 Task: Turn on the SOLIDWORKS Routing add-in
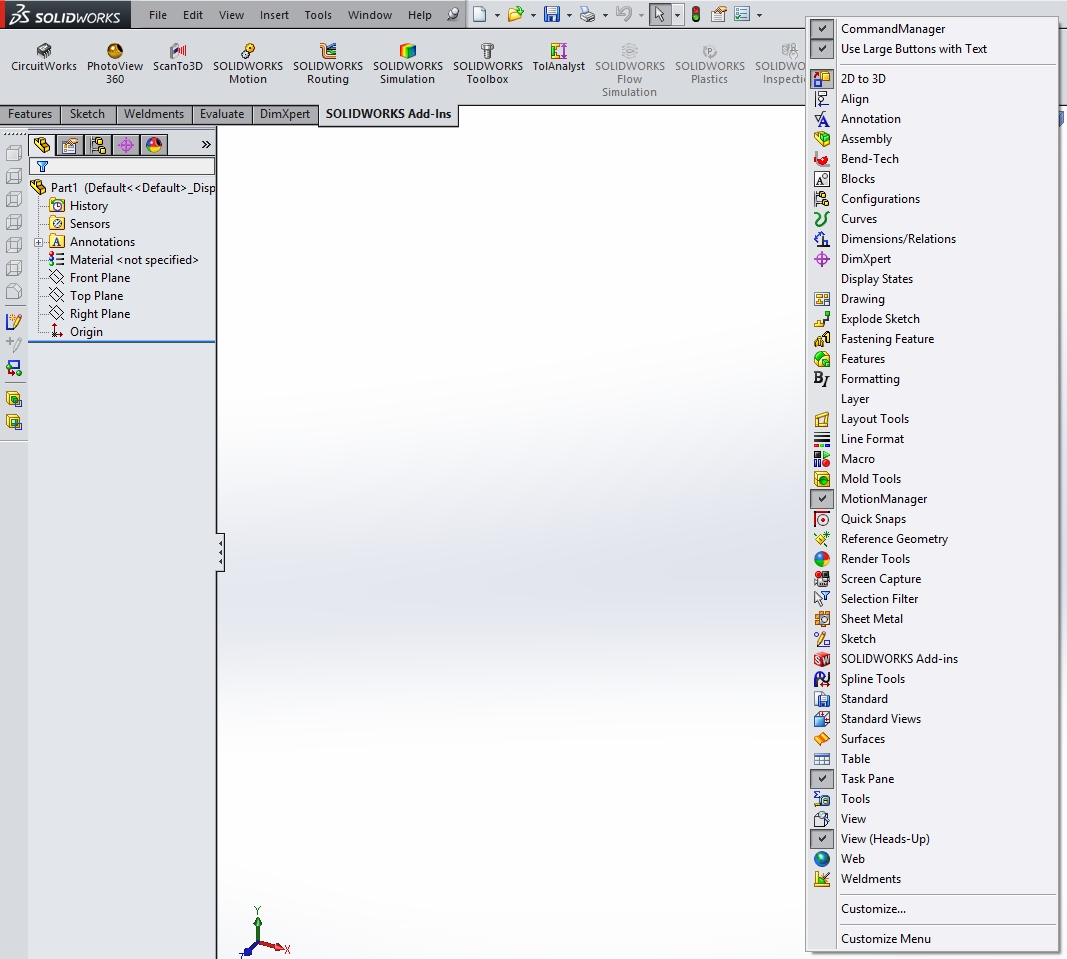pyautogui.click(x=328, y=63)
